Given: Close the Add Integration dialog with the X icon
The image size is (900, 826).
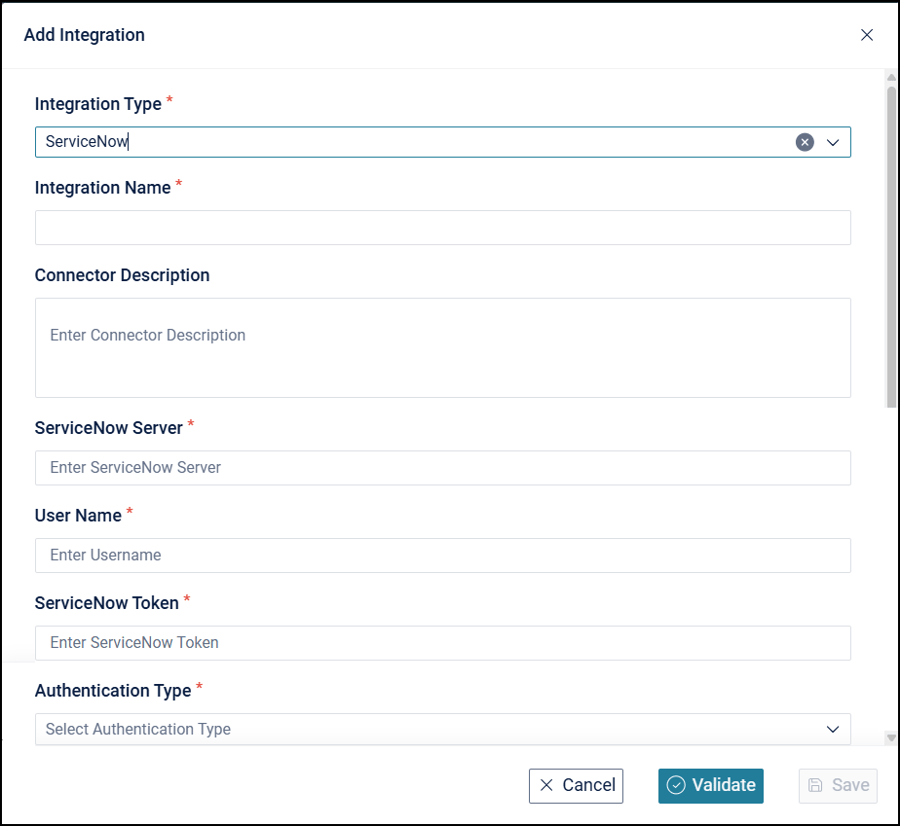Looking at the screenshot, I should click(867, 35).
